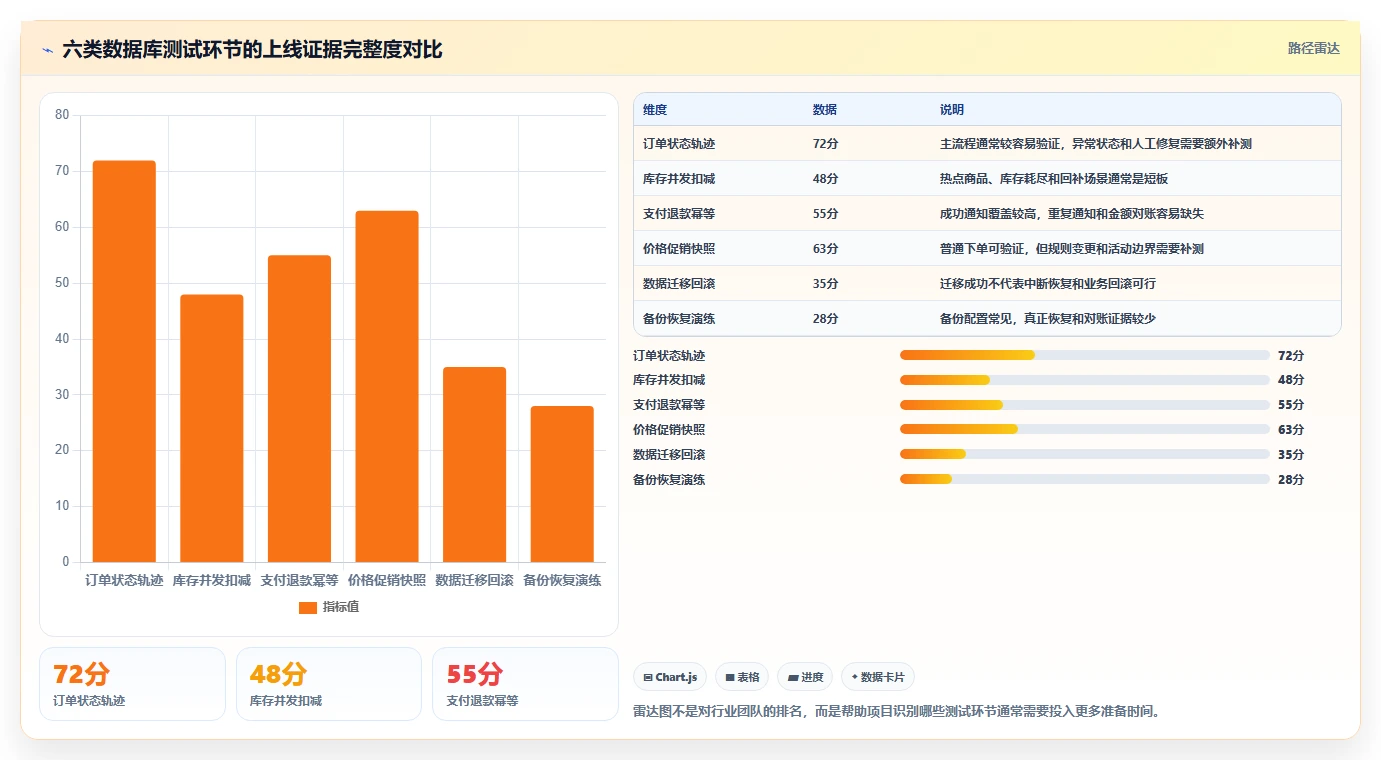Click the lightning icon beside the title

pos(48,50)
